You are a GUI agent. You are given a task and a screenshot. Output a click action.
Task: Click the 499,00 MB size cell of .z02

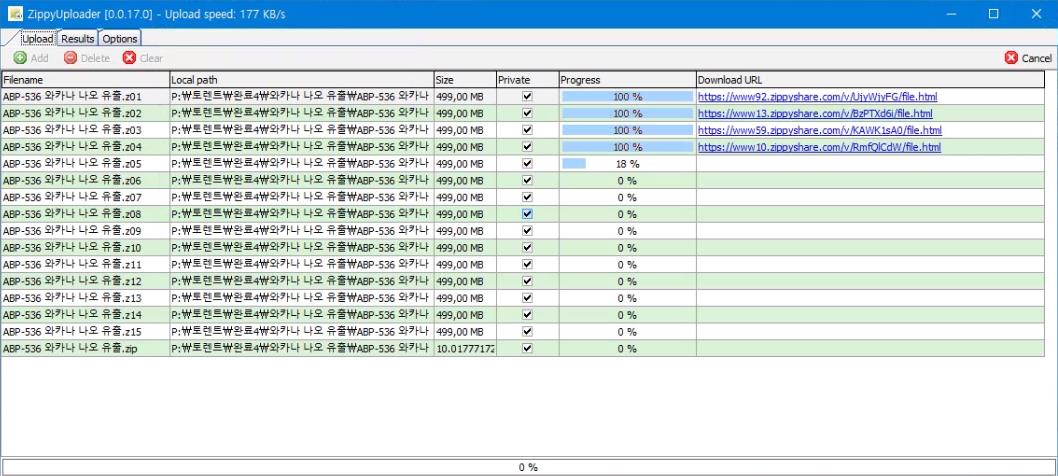tap(465, 113)
